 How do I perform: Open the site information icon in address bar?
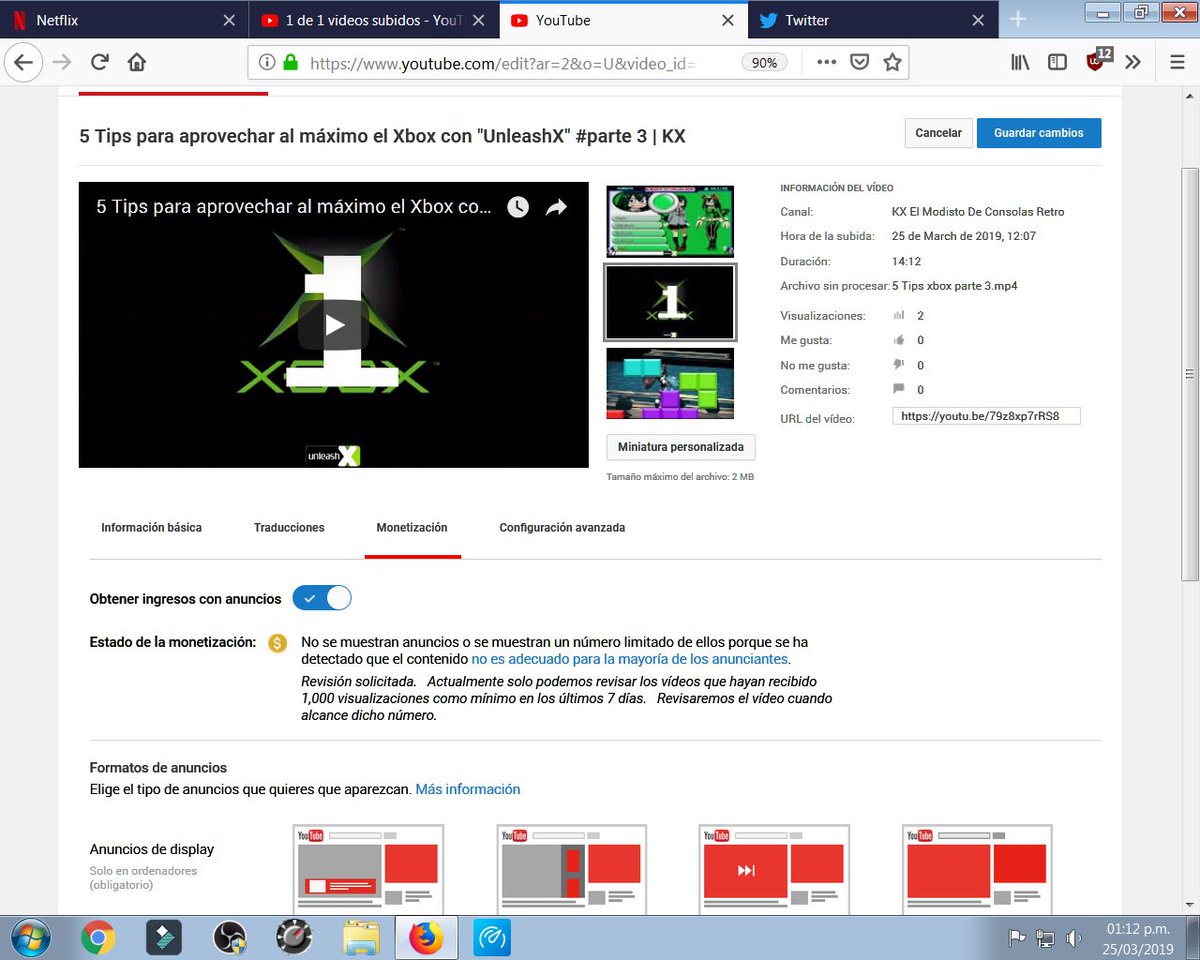(267, 62)
